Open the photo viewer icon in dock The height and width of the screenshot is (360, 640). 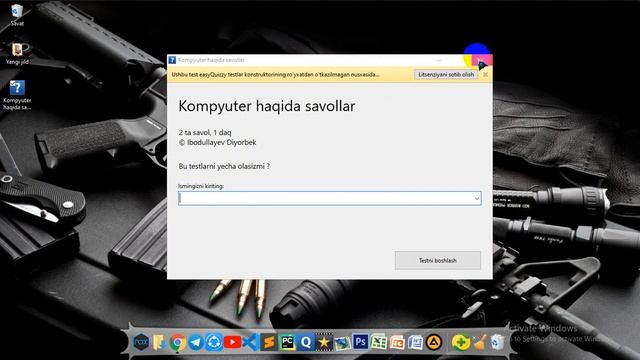(x=342, y=342)
